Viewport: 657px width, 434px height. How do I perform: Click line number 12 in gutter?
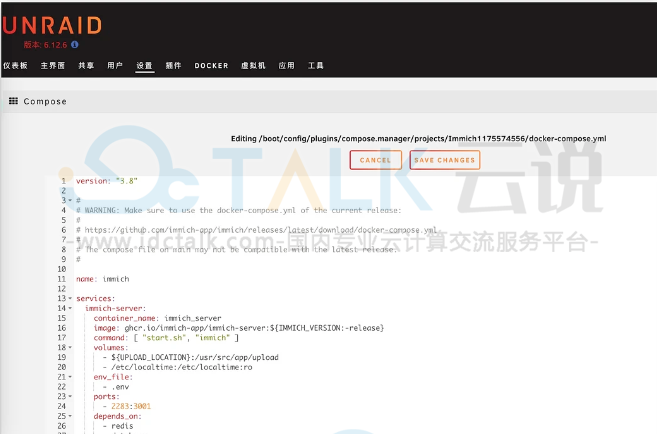pos(62,289)
